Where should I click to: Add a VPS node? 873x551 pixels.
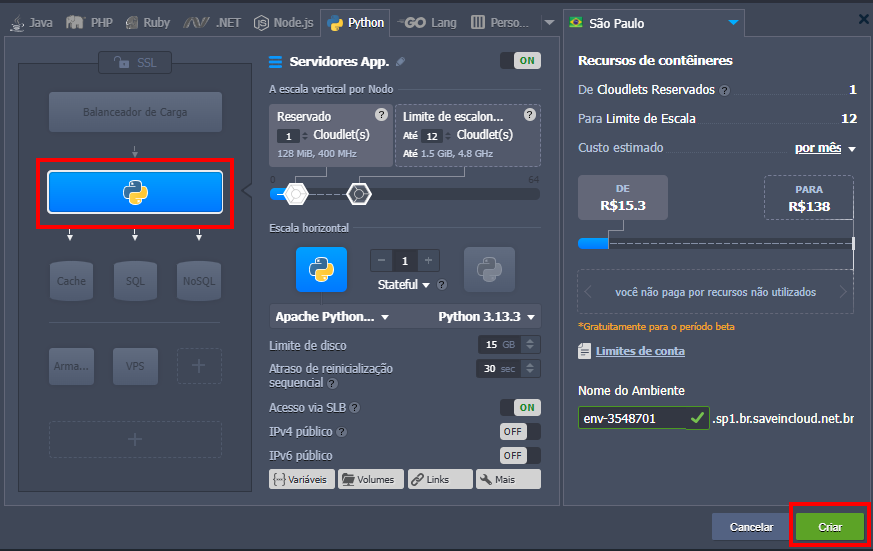(x=135, y=366)
